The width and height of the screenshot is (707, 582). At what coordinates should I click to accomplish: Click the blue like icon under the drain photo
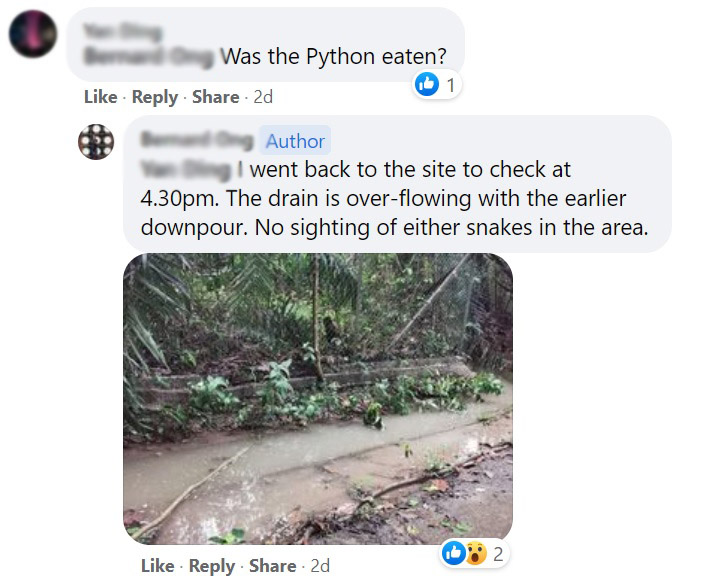452,552
